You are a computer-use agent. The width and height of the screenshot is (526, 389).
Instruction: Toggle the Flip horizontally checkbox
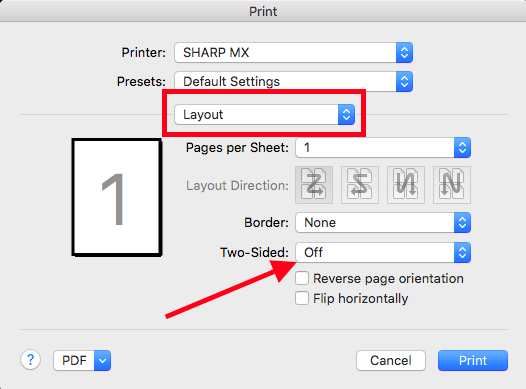[302, 298]
